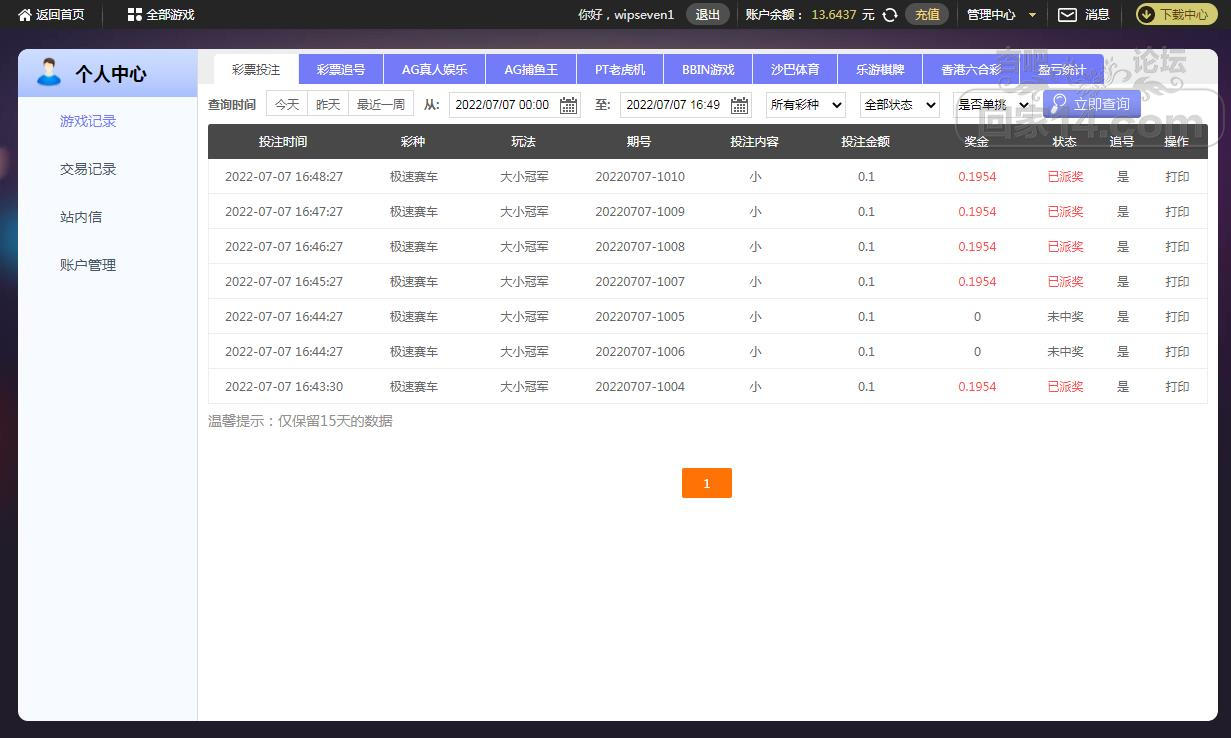Open the calendar icon for the start date
The height and width of the screenshot is (738, 1231).
(x=568, y=105)
